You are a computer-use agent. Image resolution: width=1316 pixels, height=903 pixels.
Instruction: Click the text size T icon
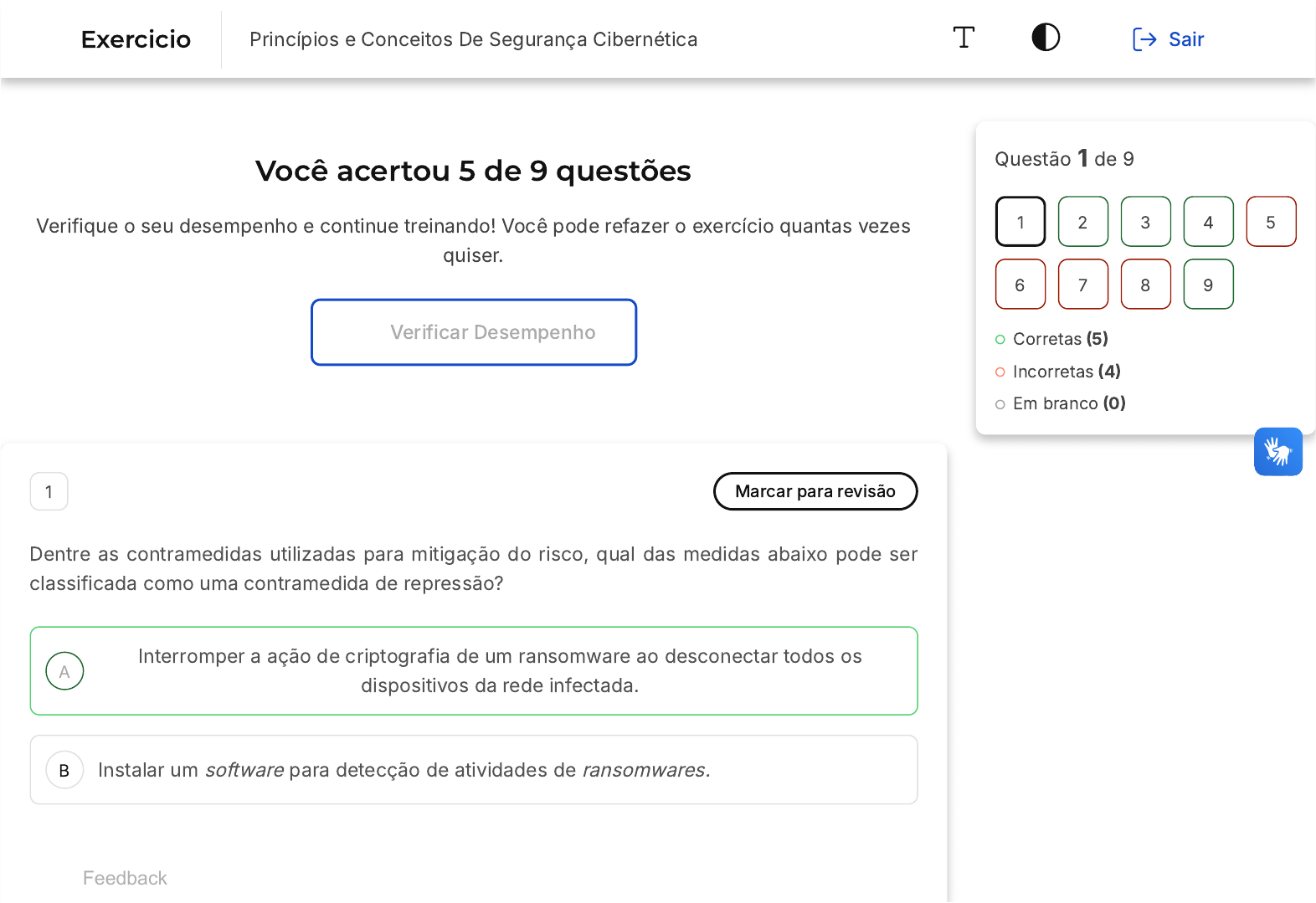964,38
